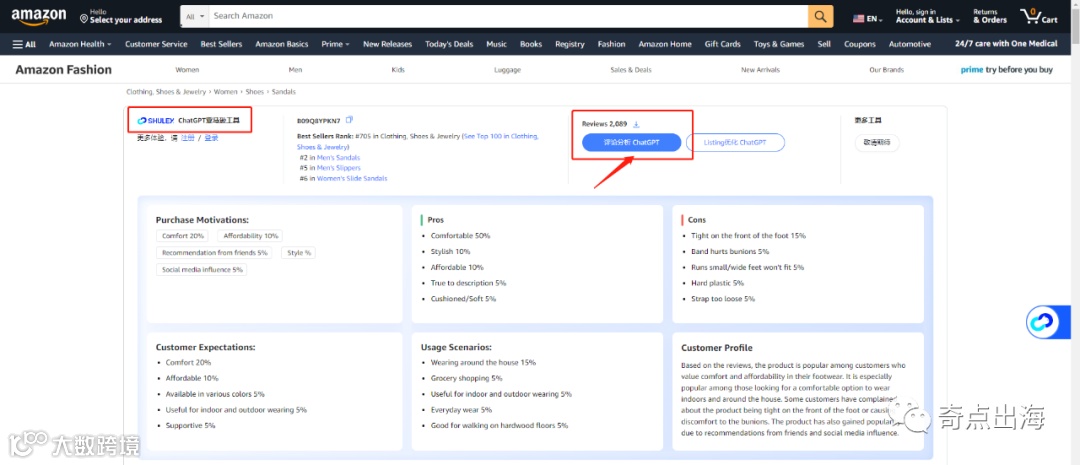The image size is (1080, 465).
Task: Click the US flag language icon
Action: coord(859,19)
